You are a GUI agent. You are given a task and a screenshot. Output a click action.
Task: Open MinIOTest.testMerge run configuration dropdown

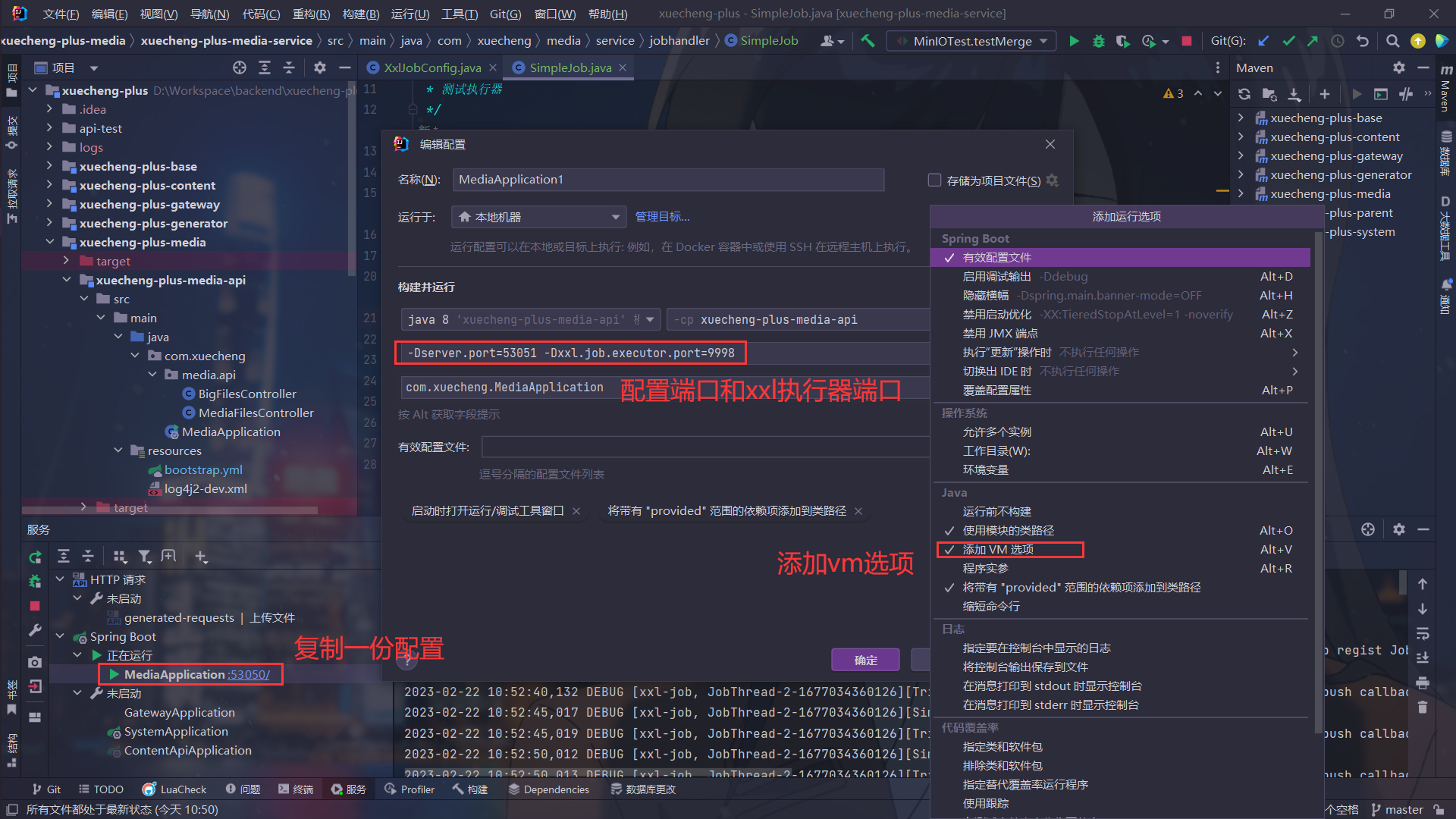(x=972, y=41)
